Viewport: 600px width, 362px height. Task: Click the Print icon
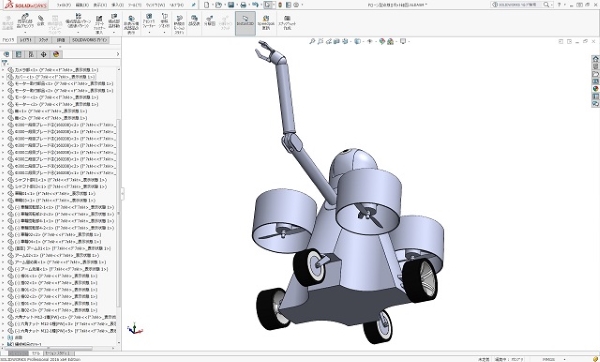coord(243,5)
